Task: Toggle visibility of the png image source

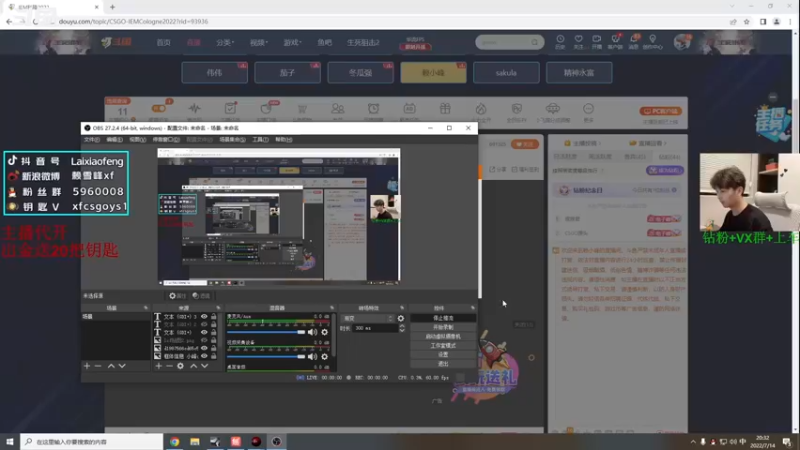Action: [x=204, y=340]
